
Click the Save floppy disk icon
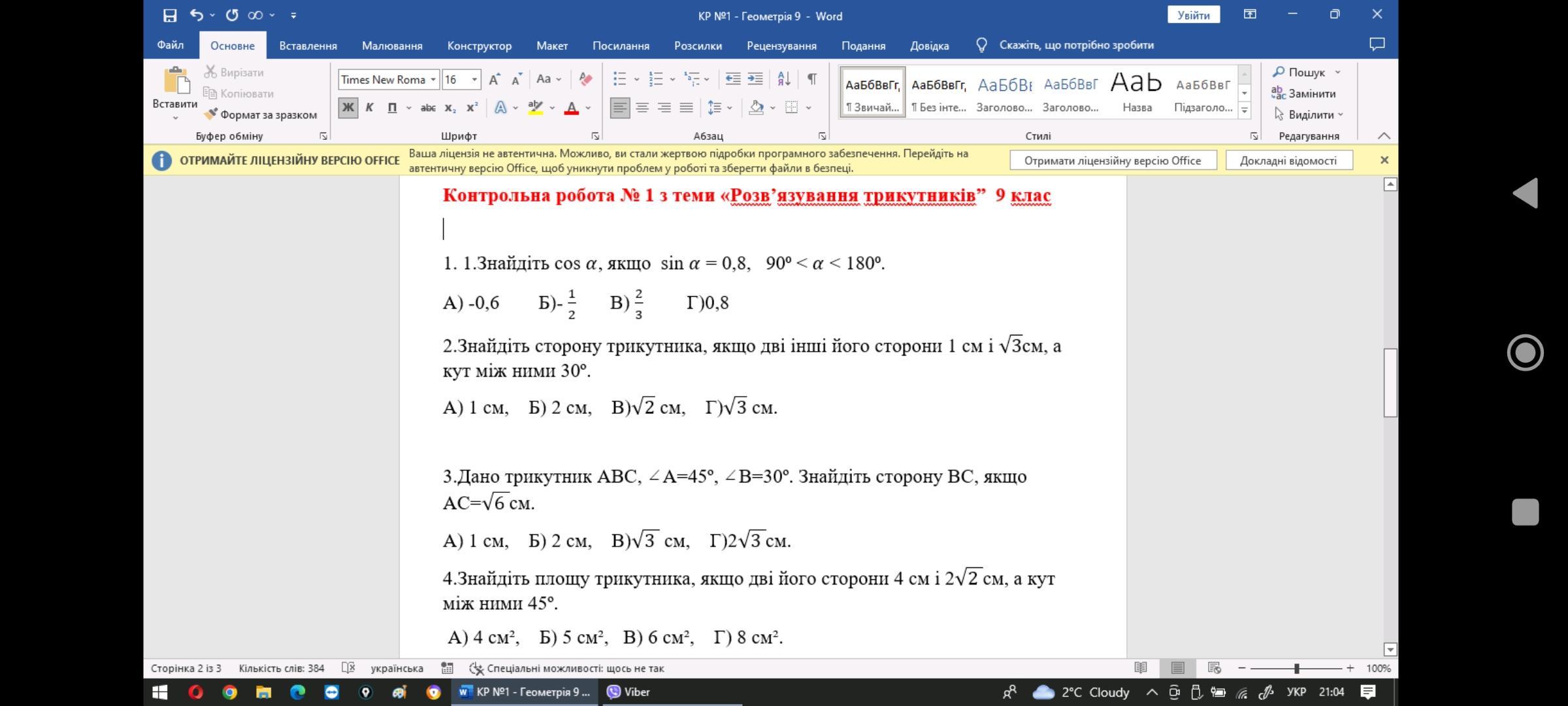click(x=170, y=15)
